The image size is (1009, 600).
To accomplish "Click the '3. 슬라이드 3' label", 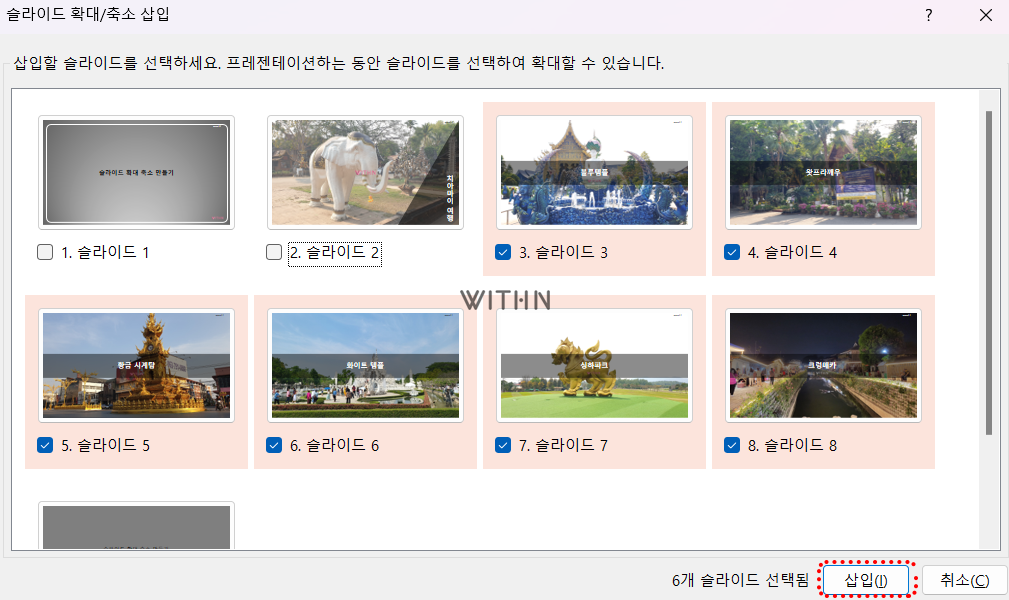I will (563, 252).
